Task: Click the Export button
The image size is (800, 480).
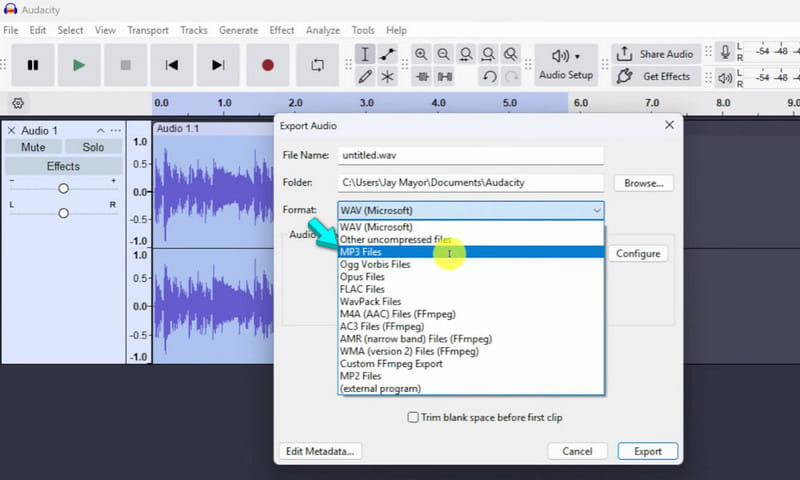Action: [648, 451]
